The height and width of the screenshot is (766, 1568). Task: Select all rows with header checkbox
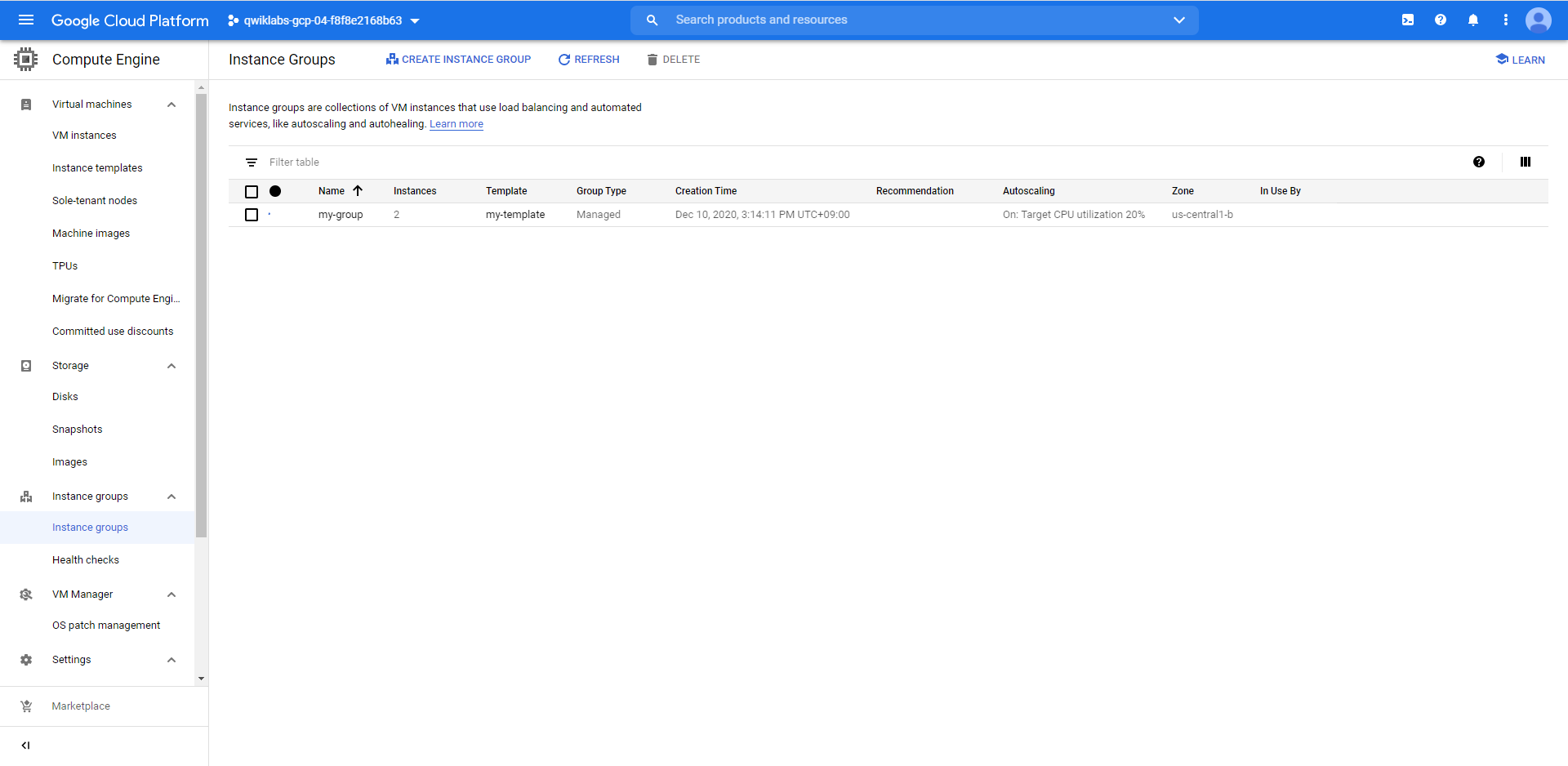(x=252, y=191)
